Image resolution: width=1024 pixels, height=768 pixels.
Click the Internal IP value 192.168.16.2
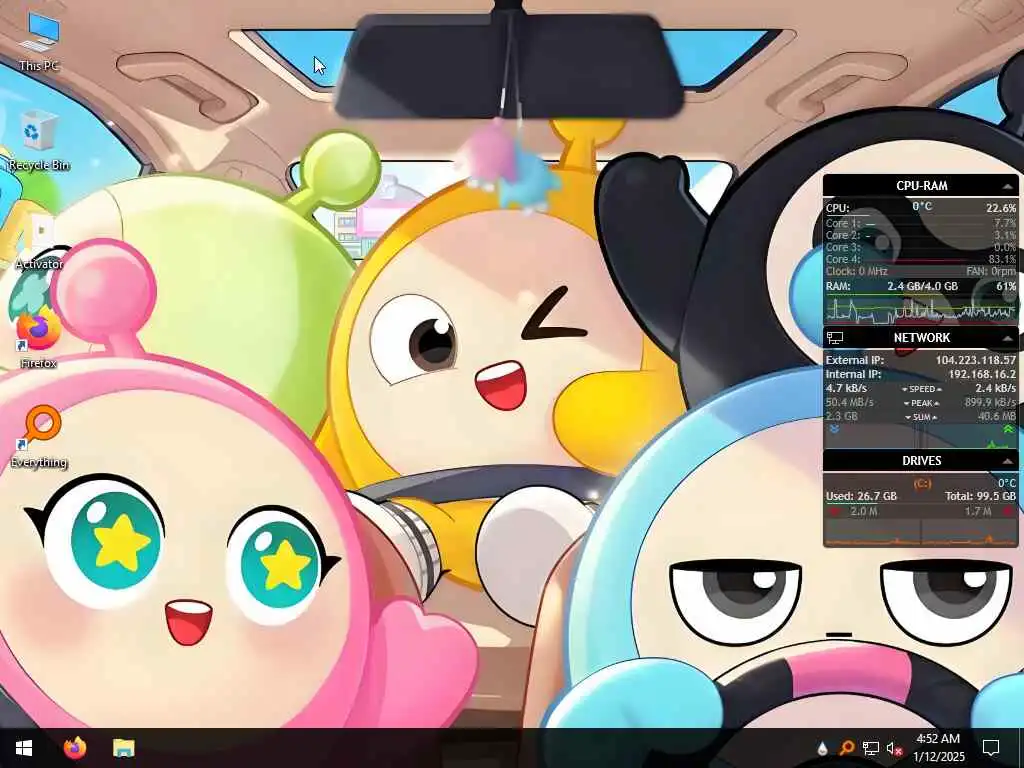coord(982,374)
